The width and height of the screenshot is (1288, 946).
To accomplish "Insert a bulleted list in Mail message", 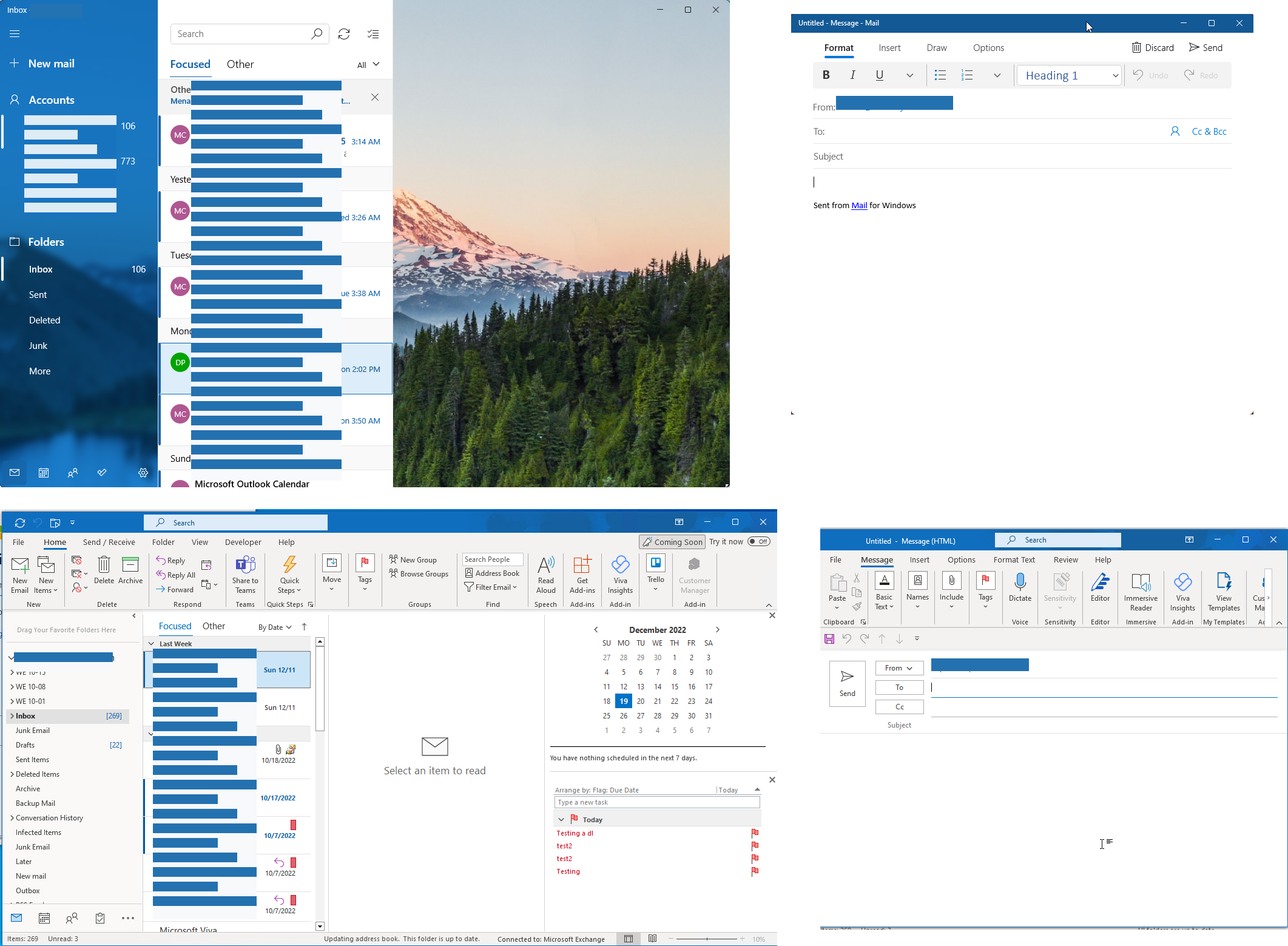I will point(940,75).
